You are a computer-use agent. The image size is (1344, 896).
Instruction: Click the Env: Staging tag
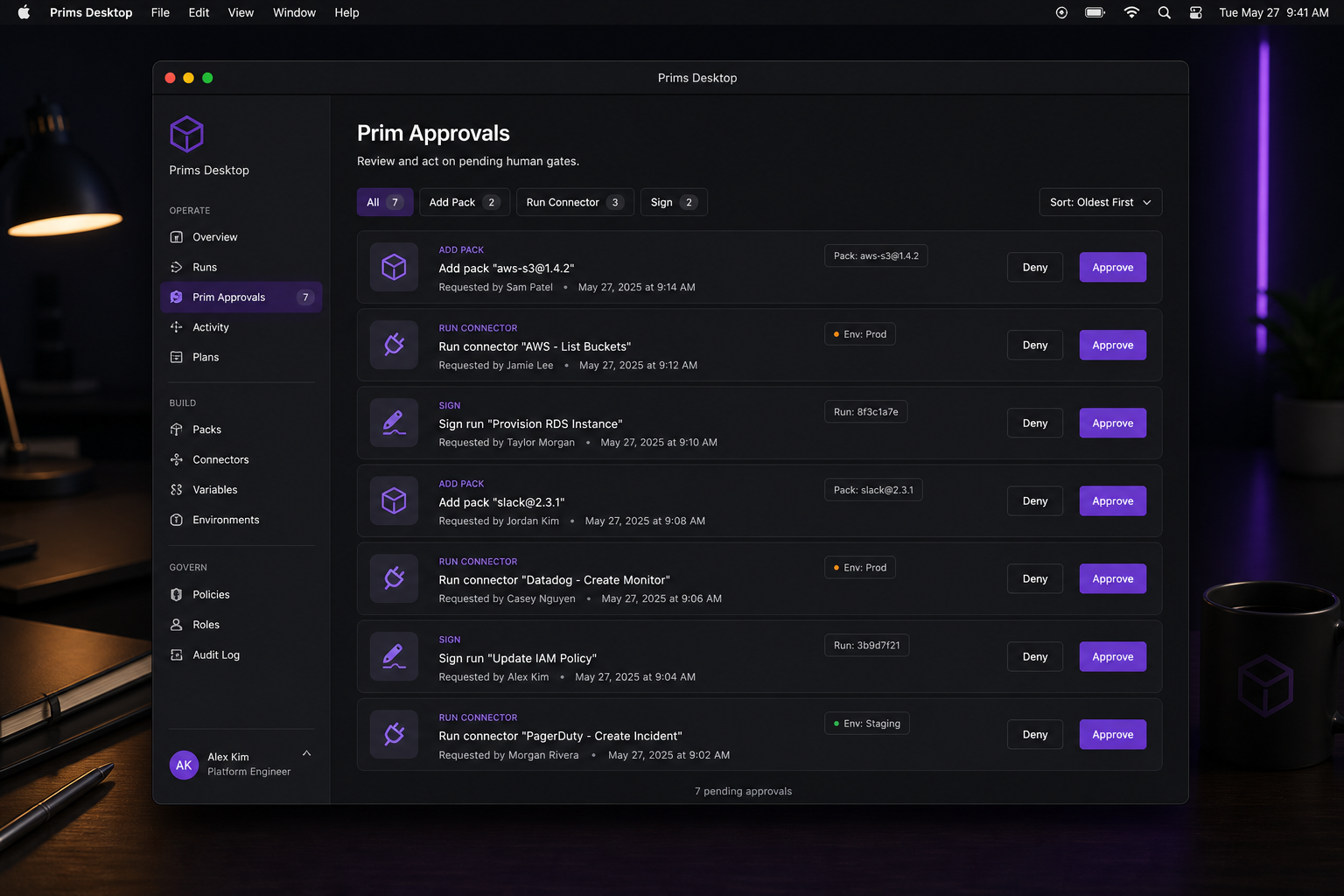point(866,724)
